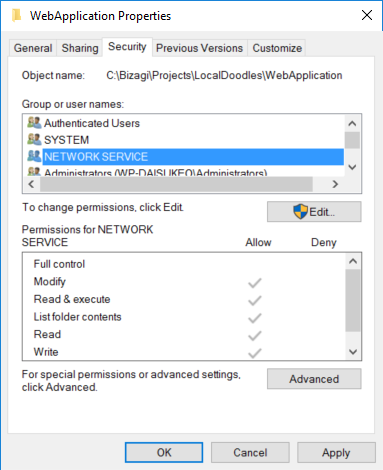Click the user list scroll-up arrow
The image size is (383, 470).
(352, 124)
